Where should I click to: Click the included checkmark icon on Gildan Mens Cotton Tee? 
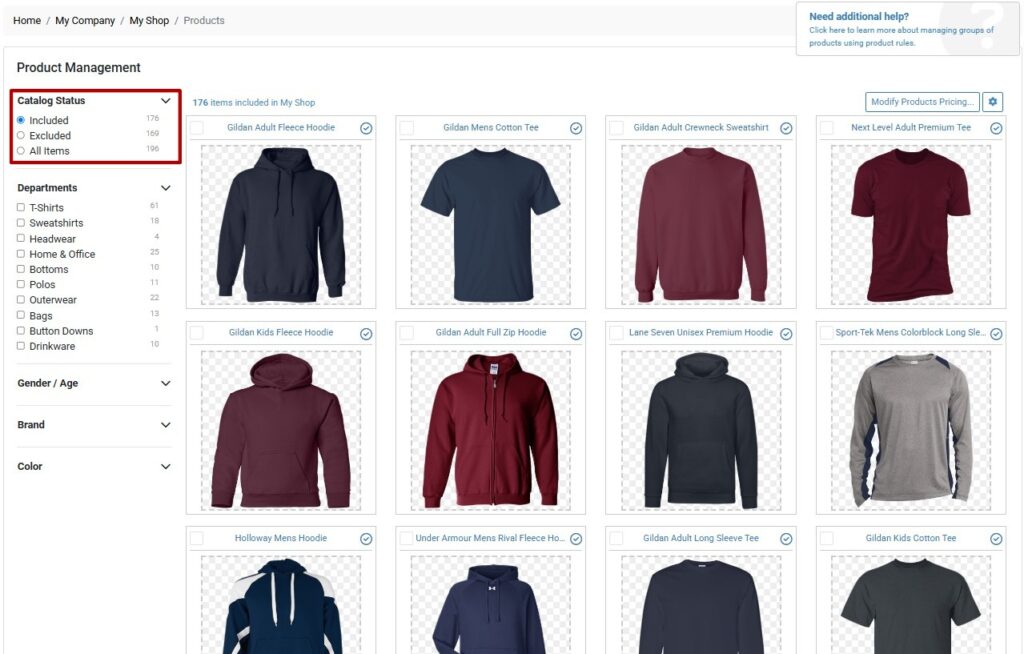coord(576,128)
